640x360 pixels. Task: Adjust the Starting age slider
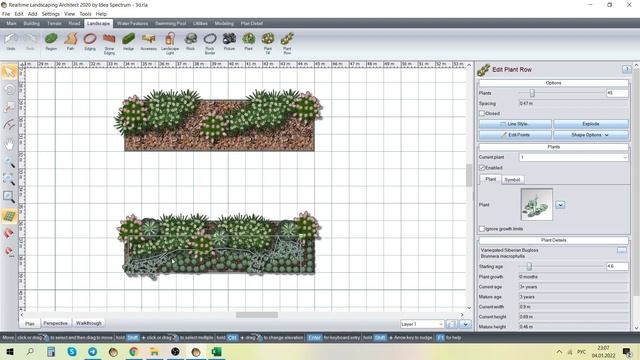(529, 267)
